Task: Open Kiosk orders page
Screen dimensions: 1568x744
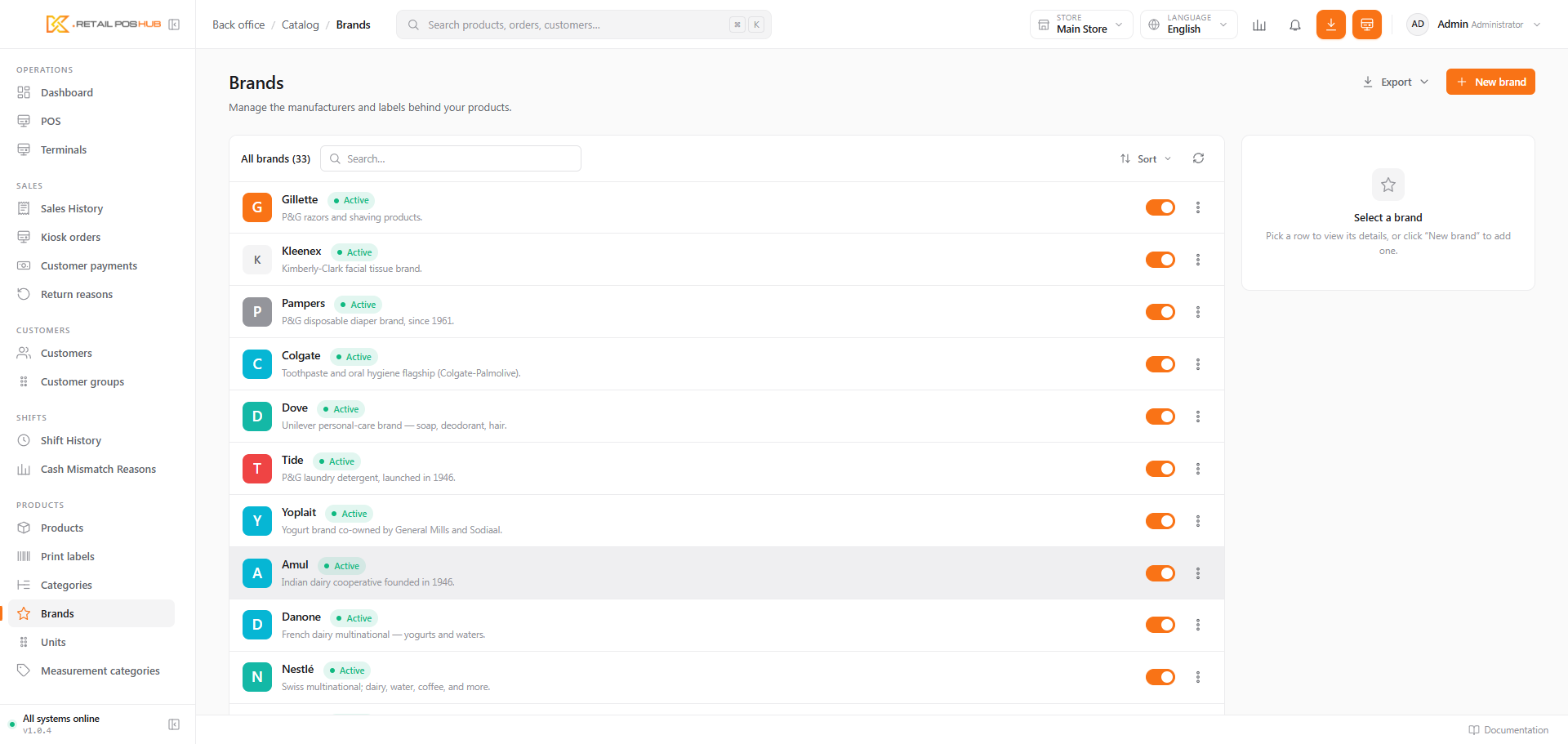Action: click(91, 237)
